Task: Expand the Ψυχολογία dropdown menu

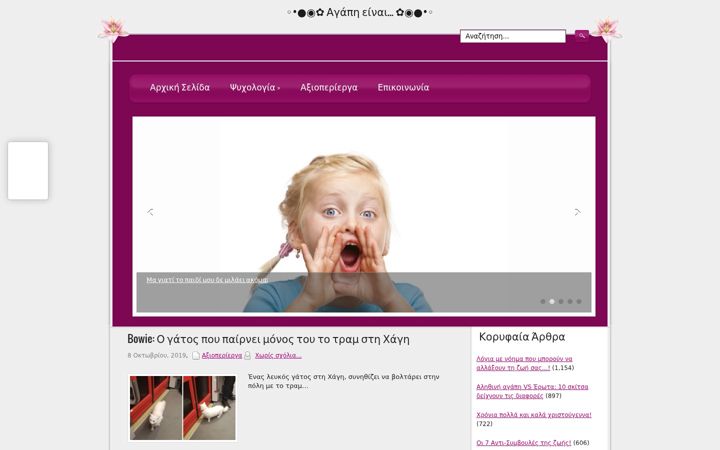Action: (x=254, y=87)
